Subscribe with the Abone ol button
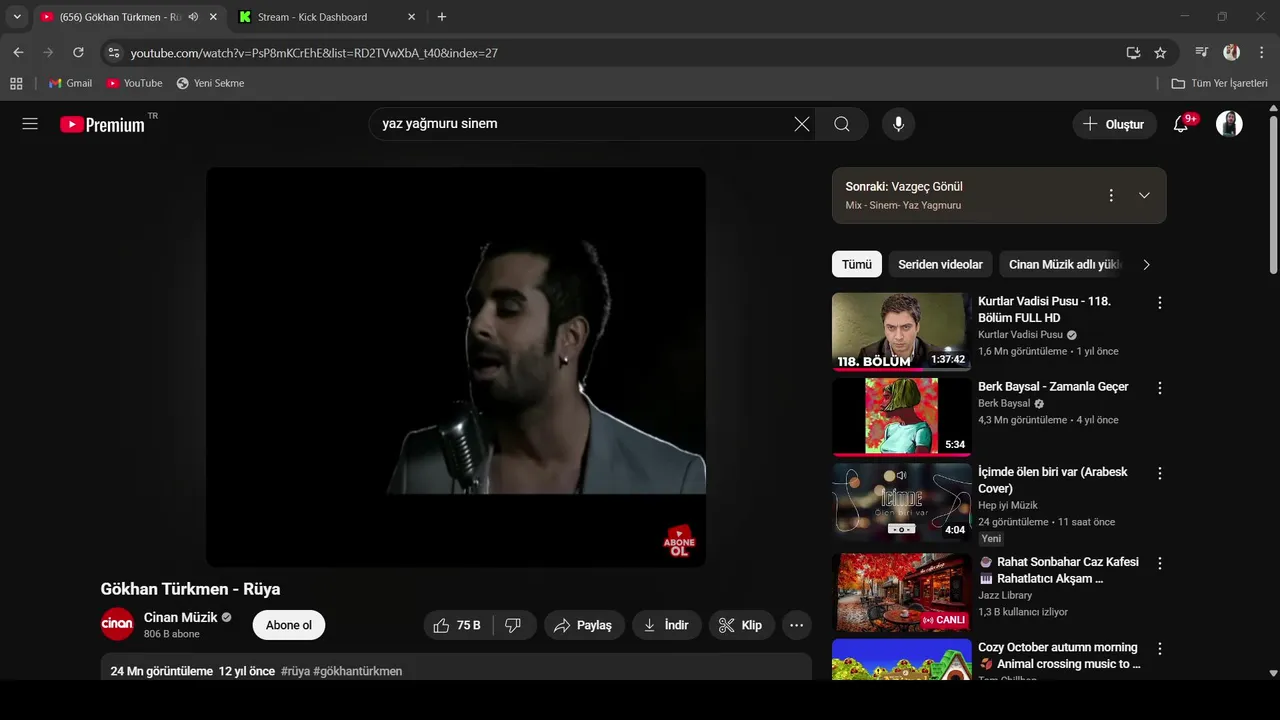This screenshot has width=1280, height=720. (289, 625)
